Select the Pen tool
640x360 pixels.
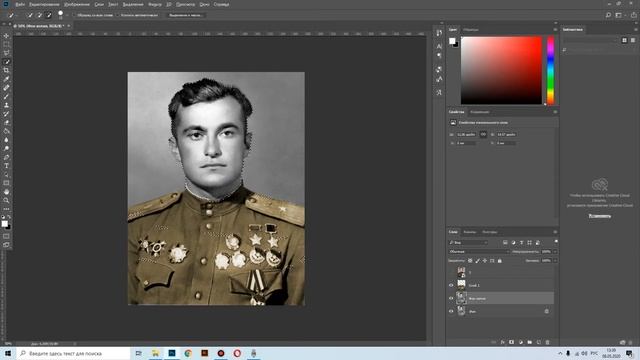[x=6, y=157]
